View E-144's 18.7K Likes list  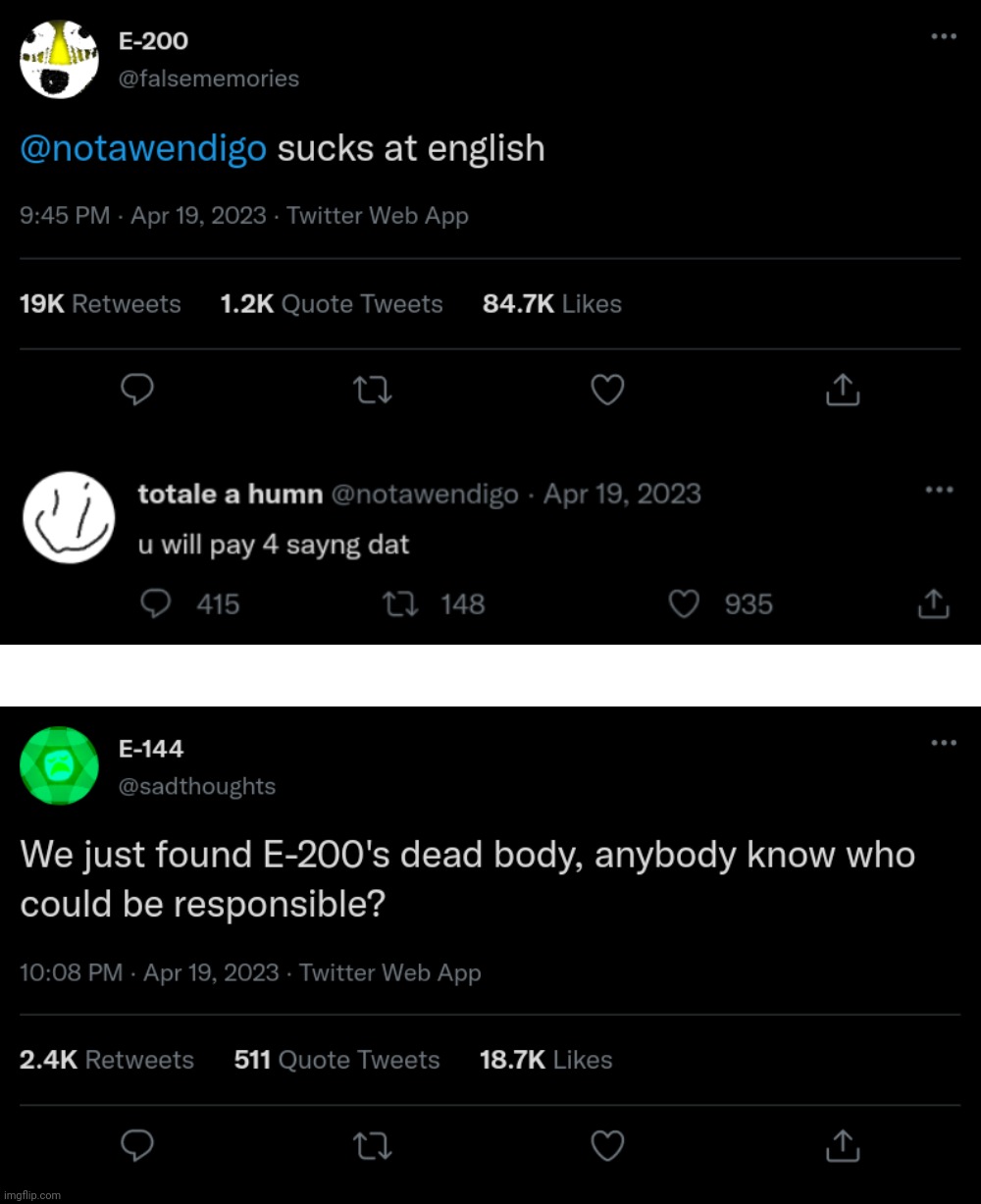[x=545, y=1060]
